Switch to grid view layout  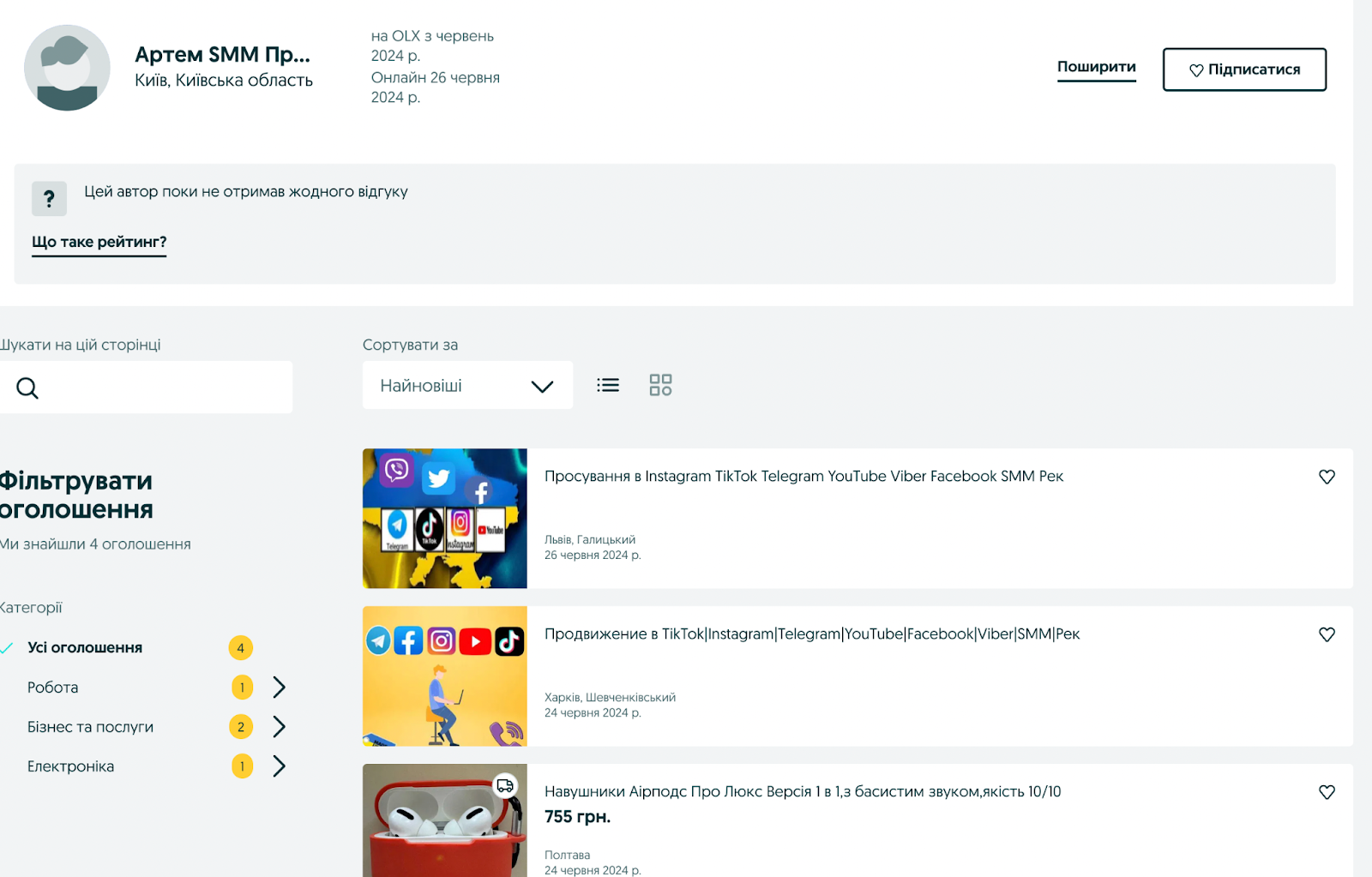660,385
